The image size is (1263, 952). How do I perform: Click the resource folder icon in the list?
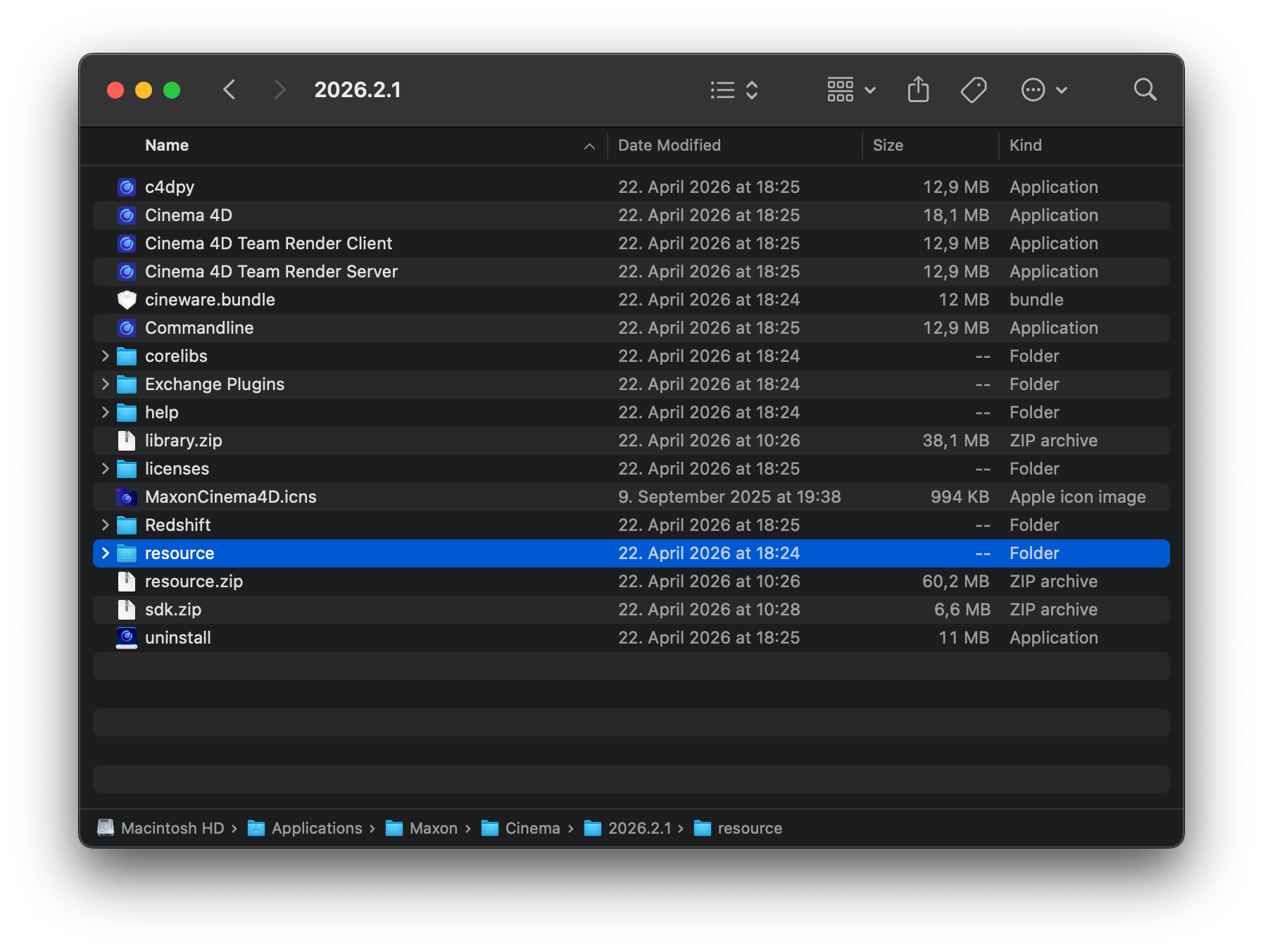tap(127, 553)
